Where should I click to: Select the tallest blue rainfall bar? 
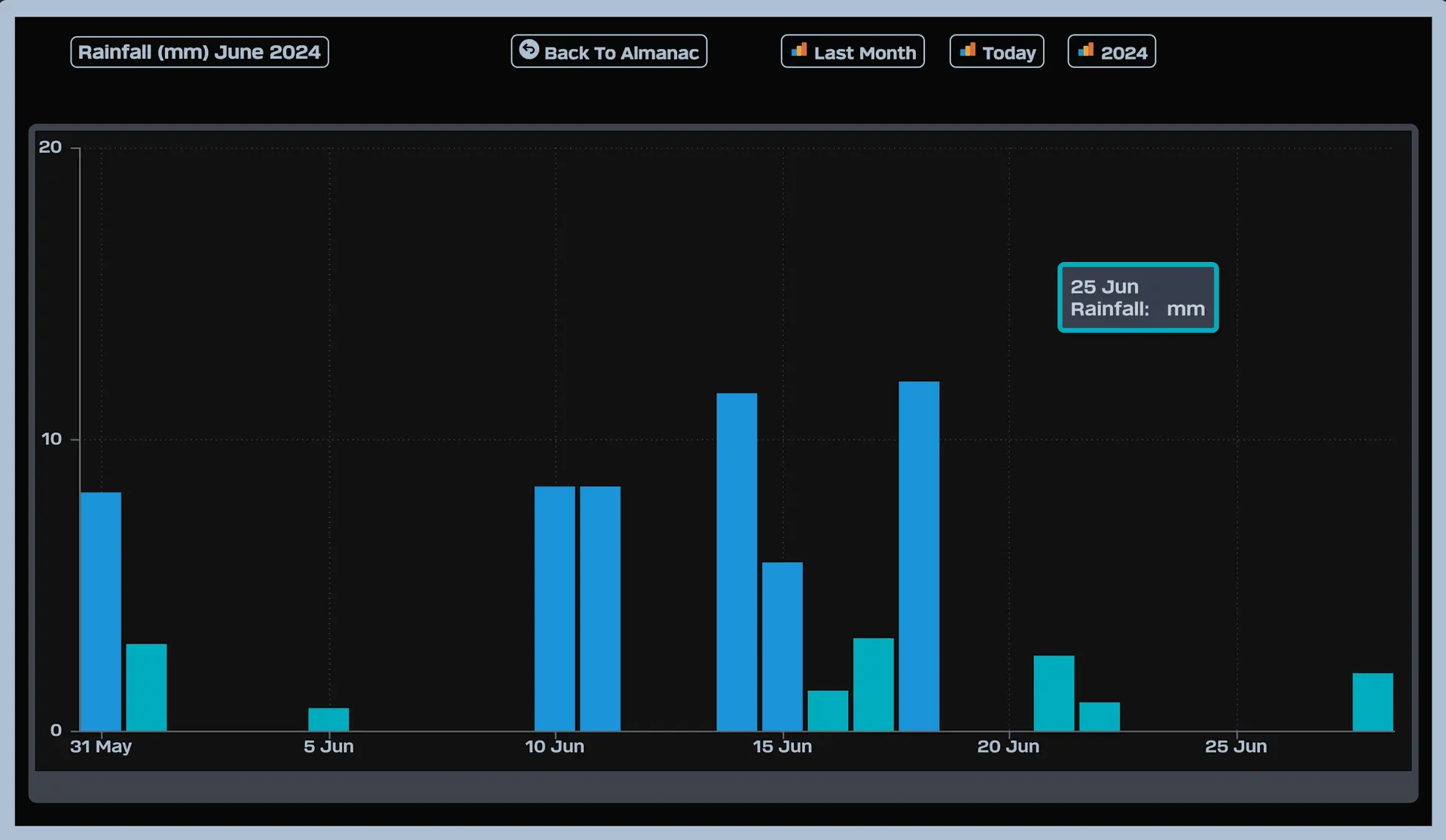click(919, 557)
